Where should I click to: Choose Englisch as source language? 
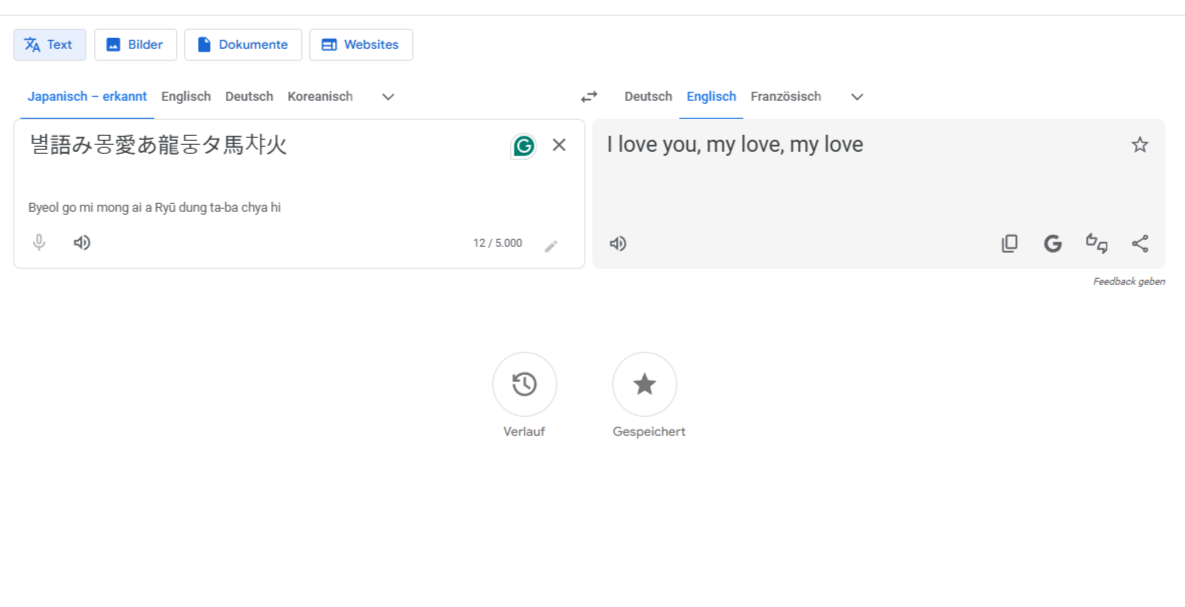point(186,97)
